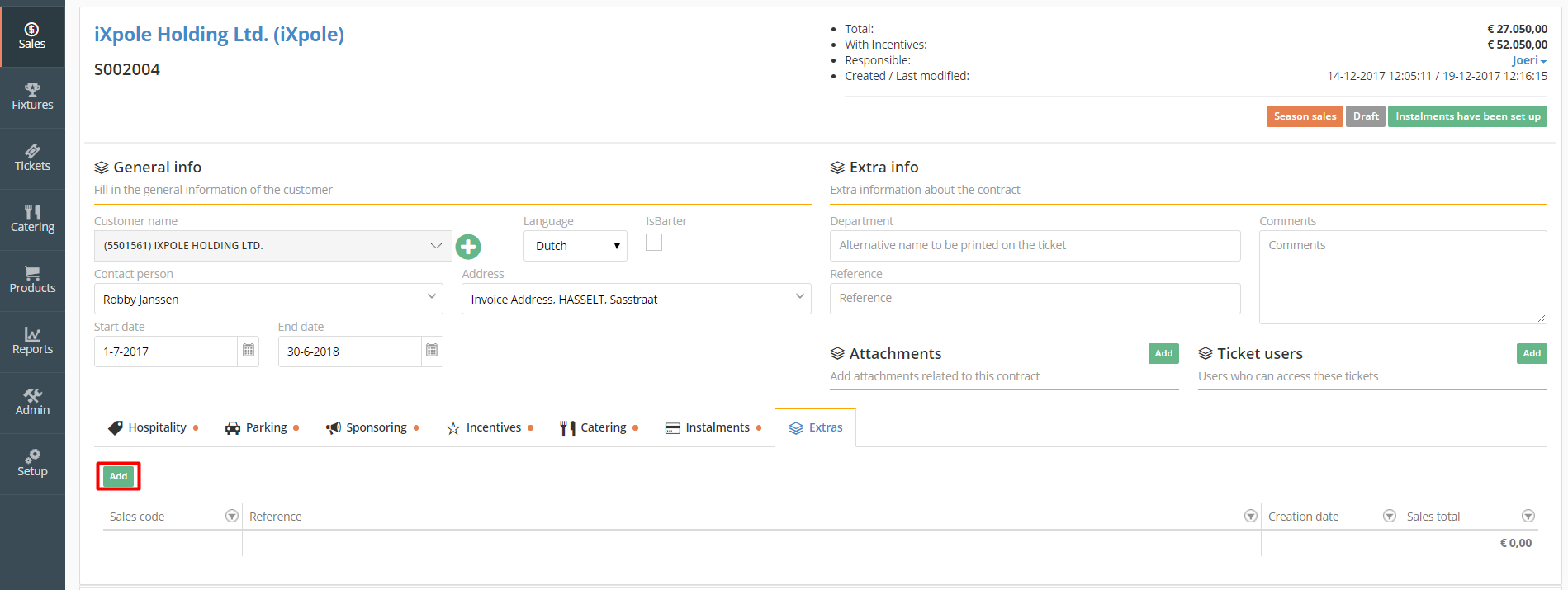Add an attachment to the contract
Viewport: 1568px width, 590px height.
coord(1163,353)
